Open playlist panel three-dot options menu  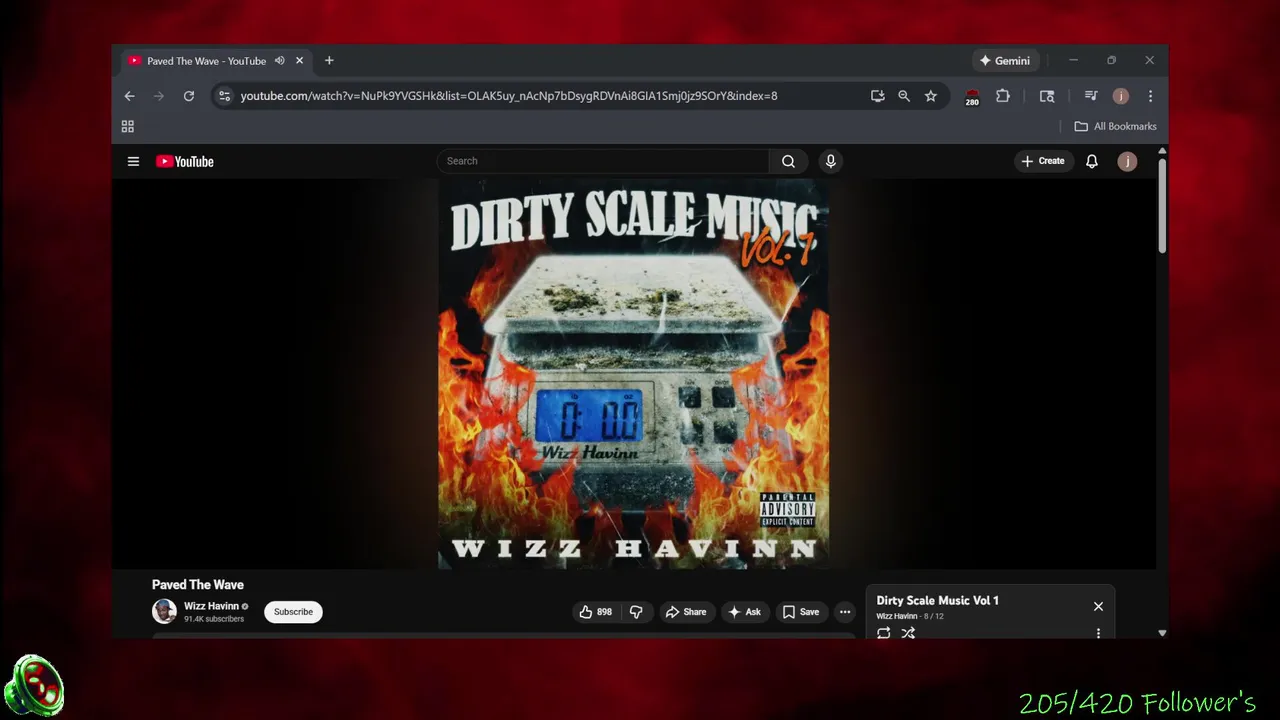1098,633
